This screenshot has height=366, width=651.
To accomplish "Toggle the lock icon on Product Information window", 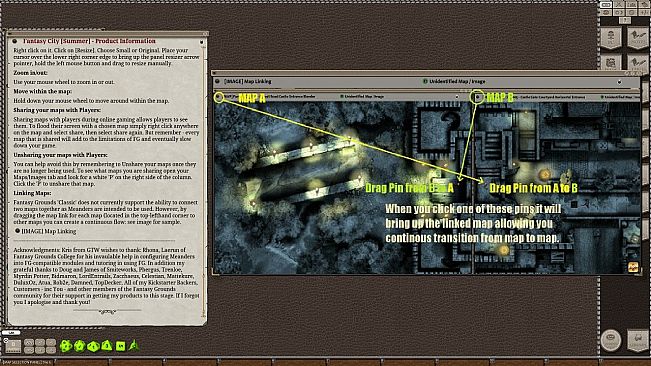I will coord(202,42).
